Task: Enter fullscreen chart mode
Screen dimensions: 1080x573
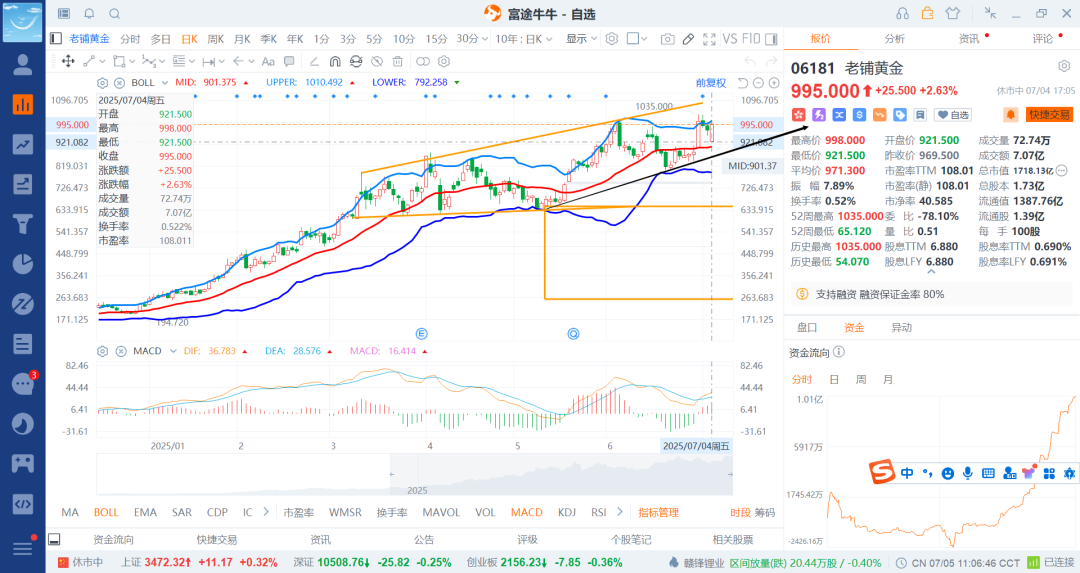Action: (x=709, y=39)
